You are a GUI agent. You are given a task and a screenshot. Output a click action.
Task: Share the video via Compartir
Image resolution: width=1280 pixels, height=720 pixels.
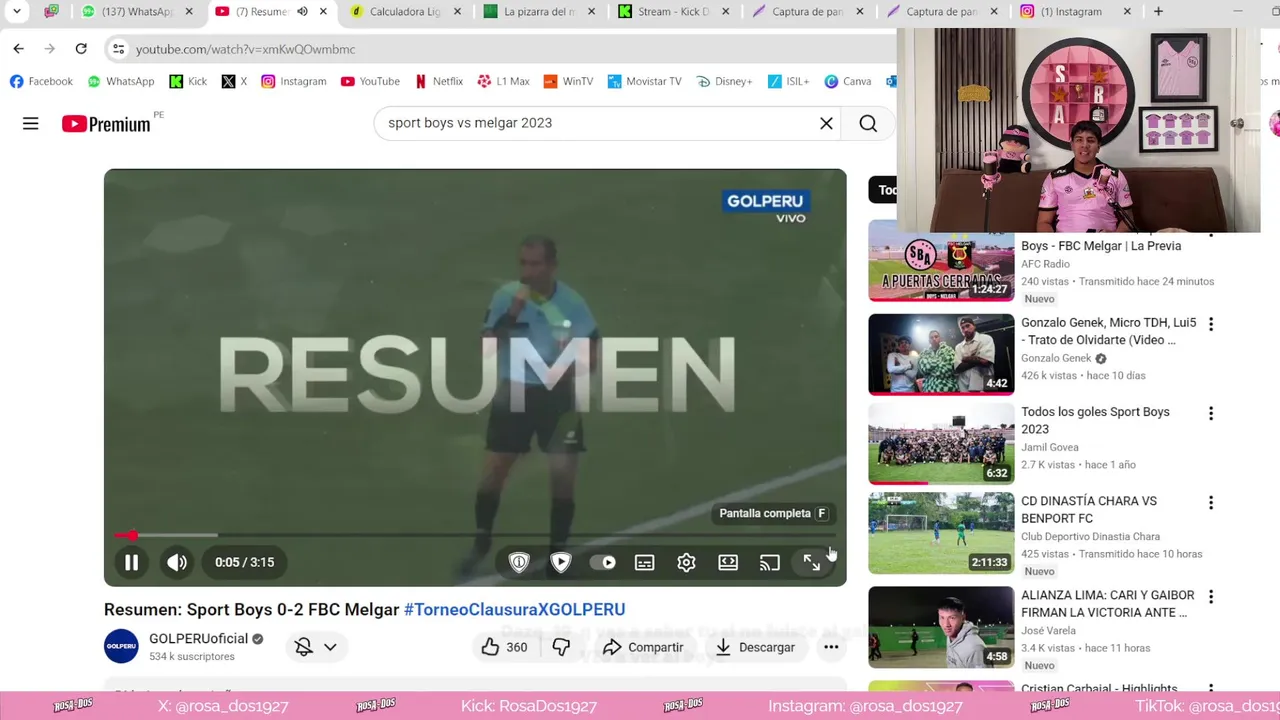(x=643, y=647)
